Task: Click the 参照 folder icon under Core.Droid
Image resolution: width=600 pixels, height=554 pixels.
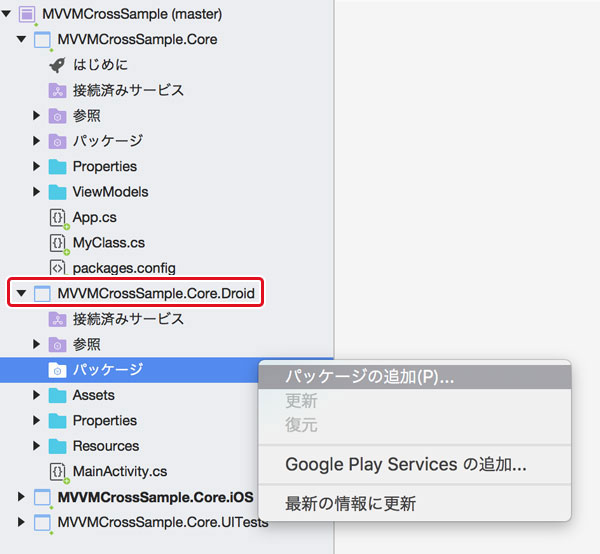Action: coord(57,344)
